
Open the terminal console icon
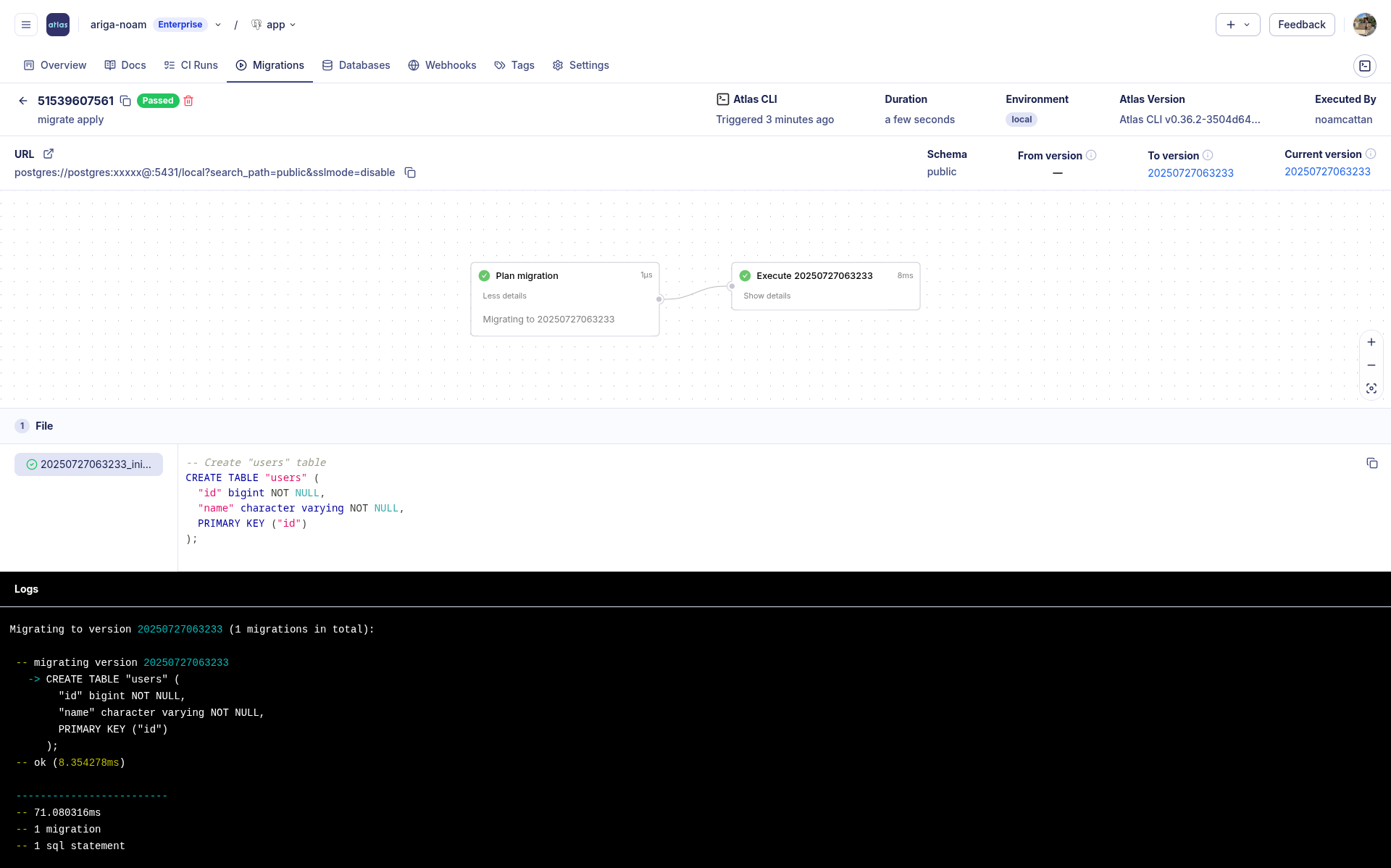coord(1364,65)
